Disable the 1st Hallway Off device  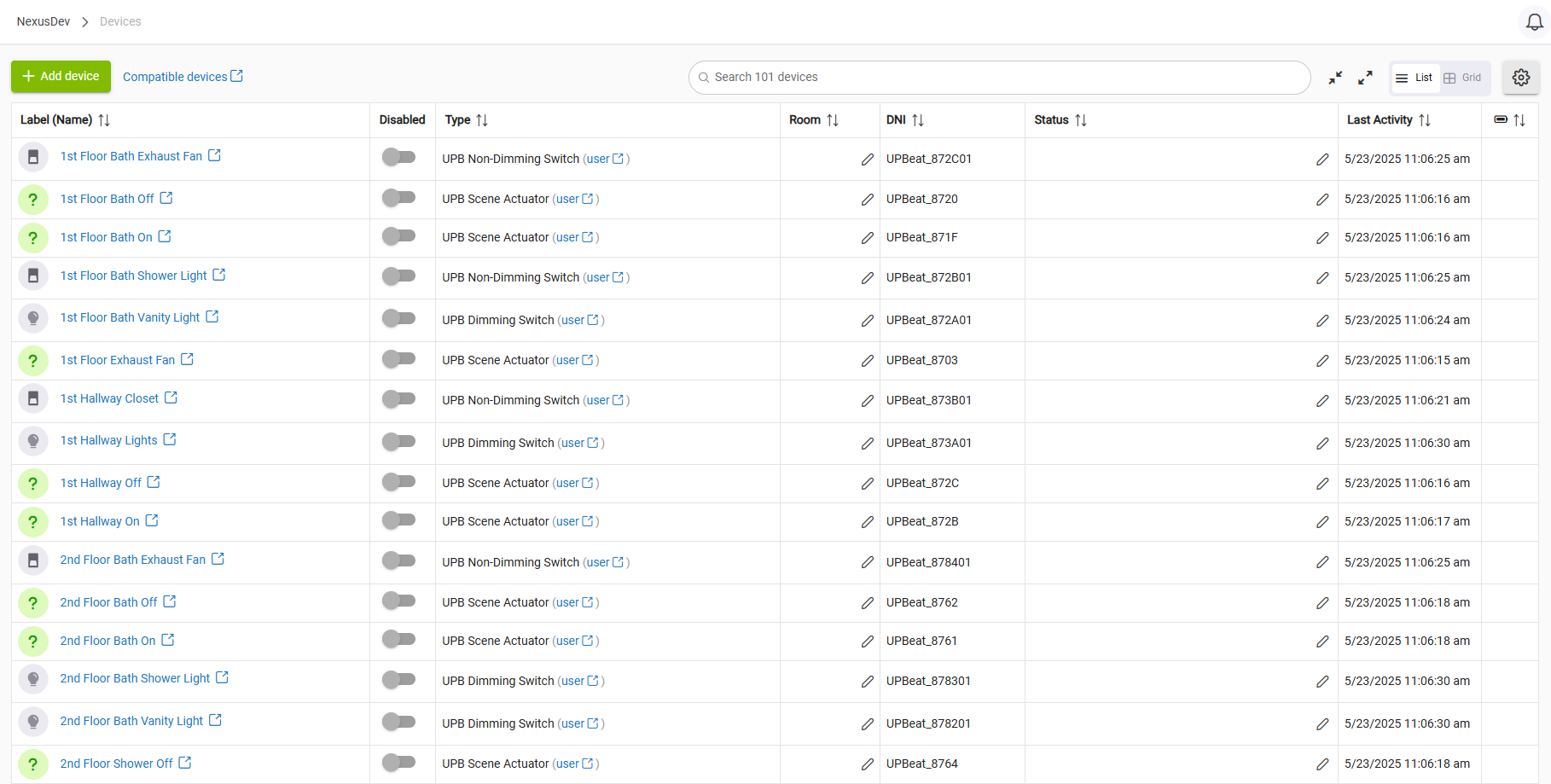tap(398, 482)
